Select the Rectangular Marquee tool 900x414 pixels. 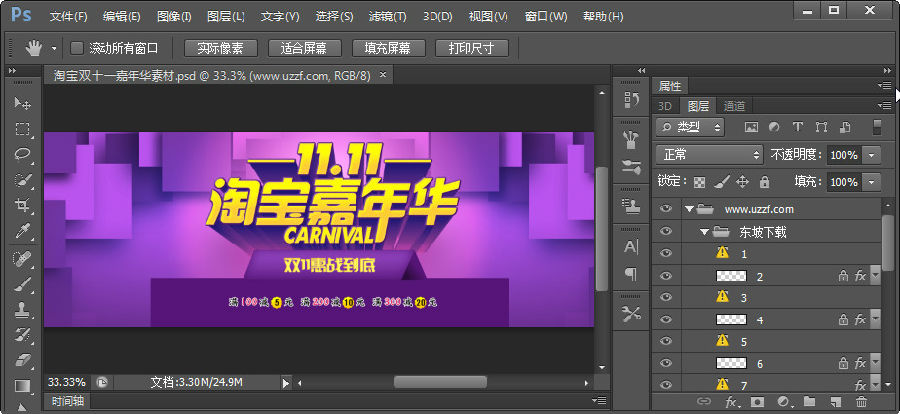click(22, 129)
